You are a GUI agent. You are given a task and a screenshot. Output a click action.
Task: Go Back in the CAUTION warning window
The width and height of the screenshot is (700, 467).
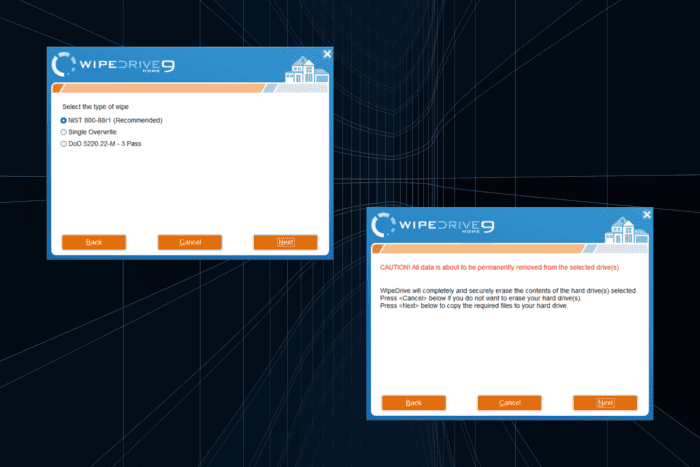[x=414, y=403]
